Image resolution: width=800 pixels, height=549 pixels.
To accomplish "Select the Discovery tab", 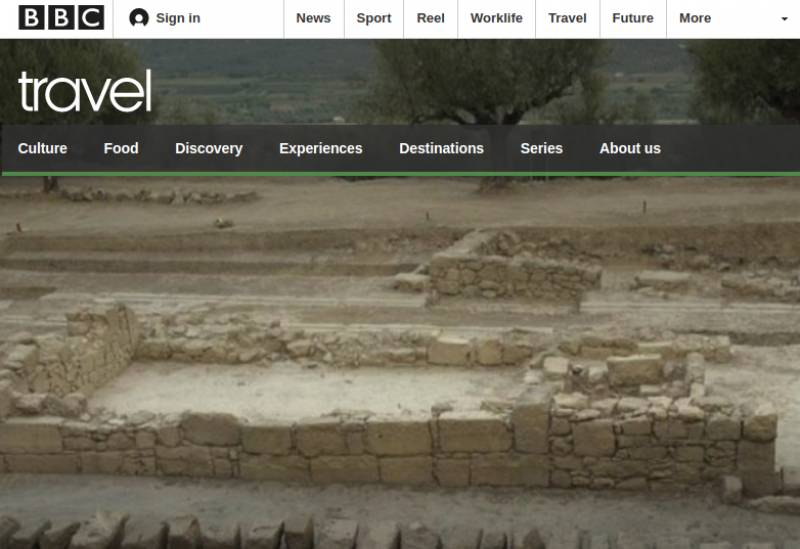I will (x=209, y=148).
